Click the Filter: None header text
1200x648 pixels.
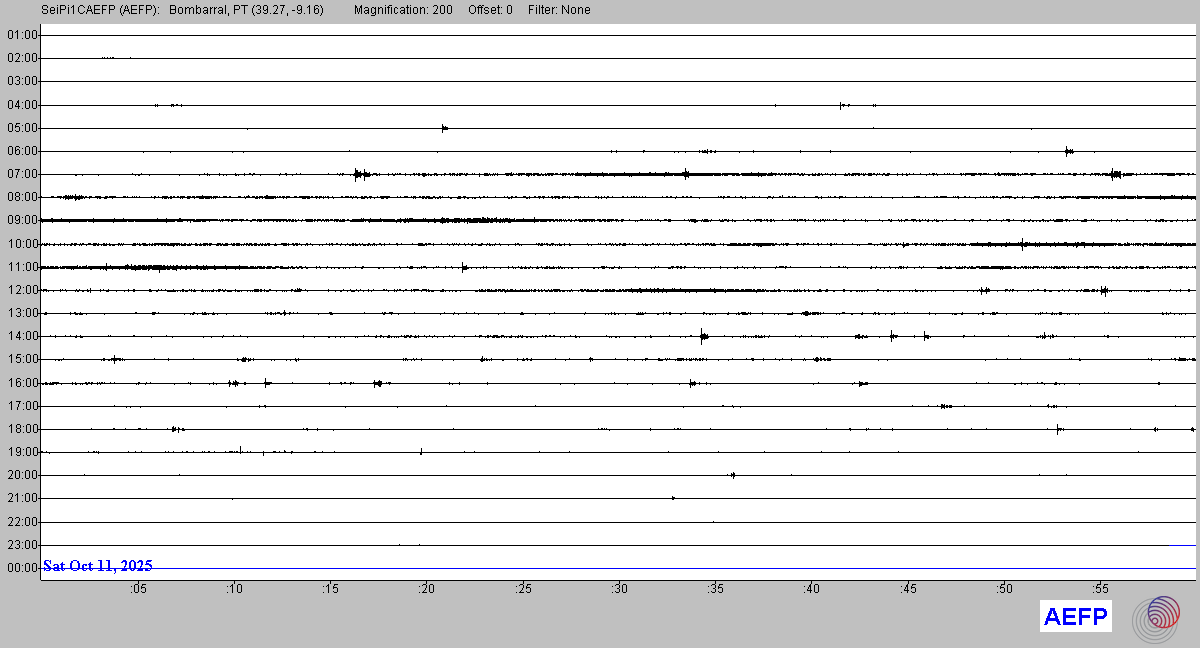[x=558, y=10]
